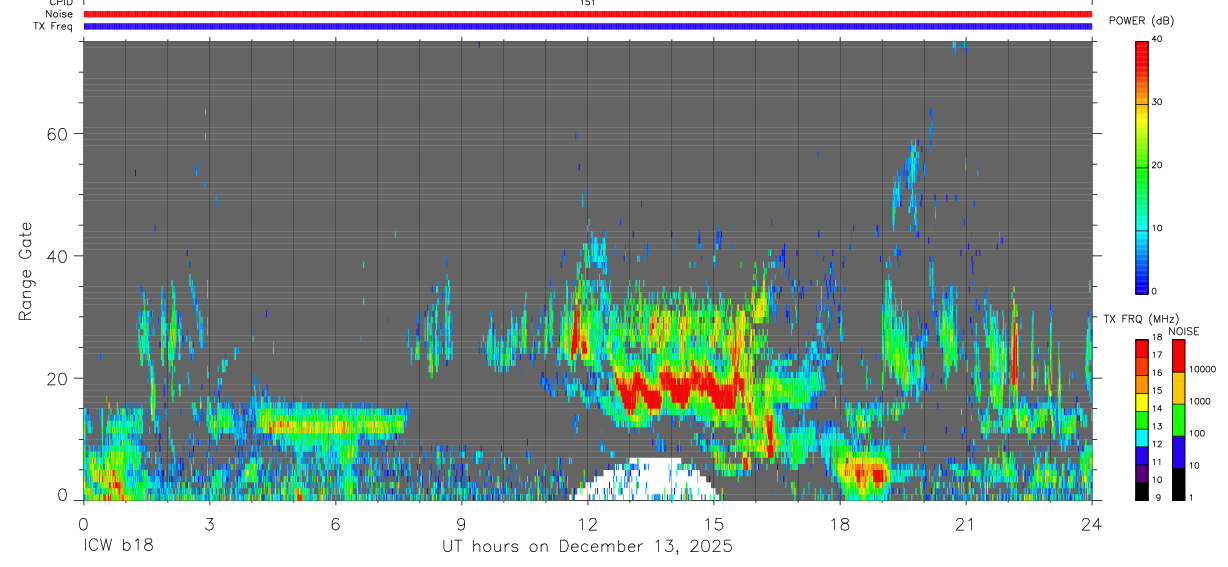Click the hour 24 tick label on time axis

click(1092, 523)
